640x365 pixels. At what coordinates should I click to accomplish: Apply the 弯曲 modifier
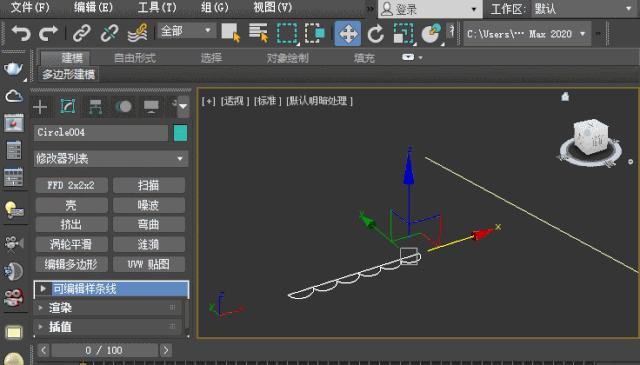coord(149,224)
